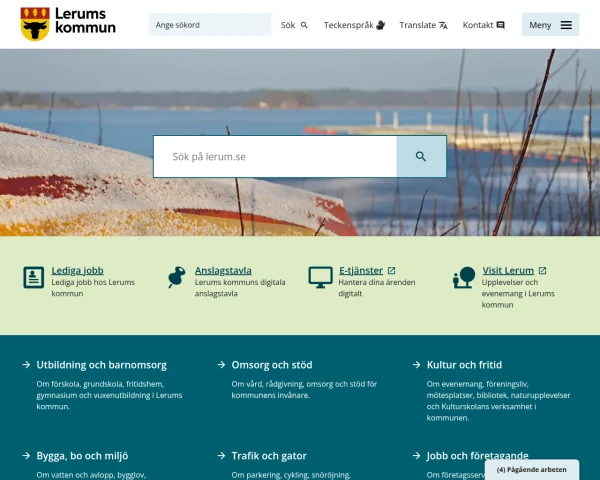Image resolution: width=600 pixels, height=480 pixels.
Task: Open the Kontakt link
Action: coord(483,25)
